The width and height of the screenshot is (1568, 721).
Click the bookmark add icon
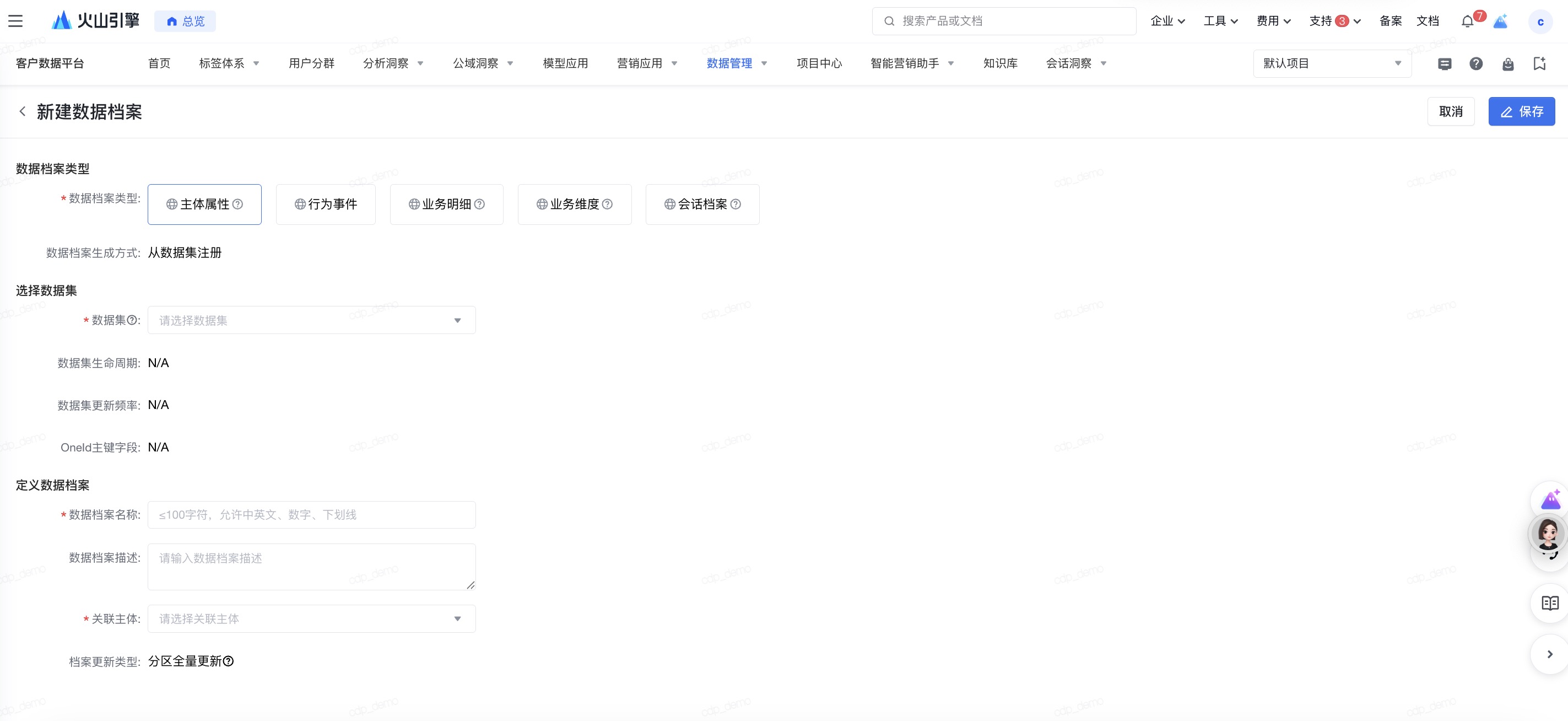1539,63
